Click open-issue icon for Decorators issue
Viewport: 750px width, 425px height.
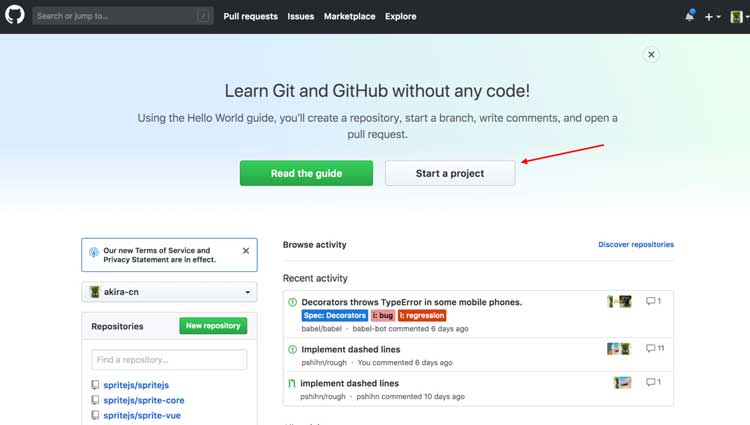coord(293,302)
